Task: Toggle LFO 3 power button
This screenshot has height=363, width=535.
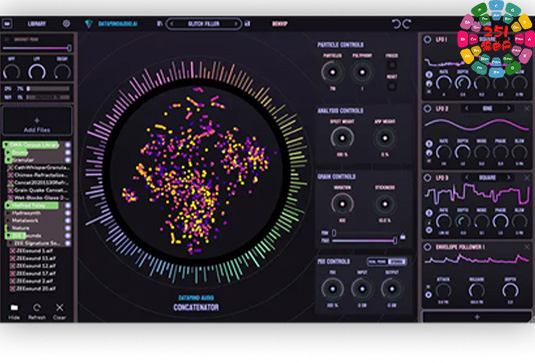Action: pos(427,178)
